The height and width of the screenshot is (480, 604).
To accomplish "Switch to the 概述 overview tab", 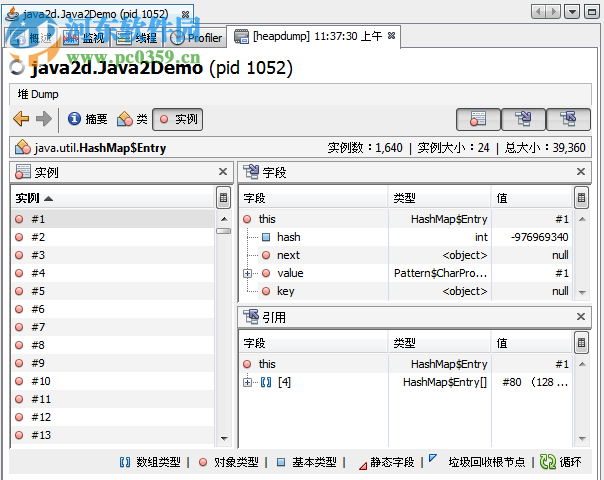I will click(x=32, y=38).
